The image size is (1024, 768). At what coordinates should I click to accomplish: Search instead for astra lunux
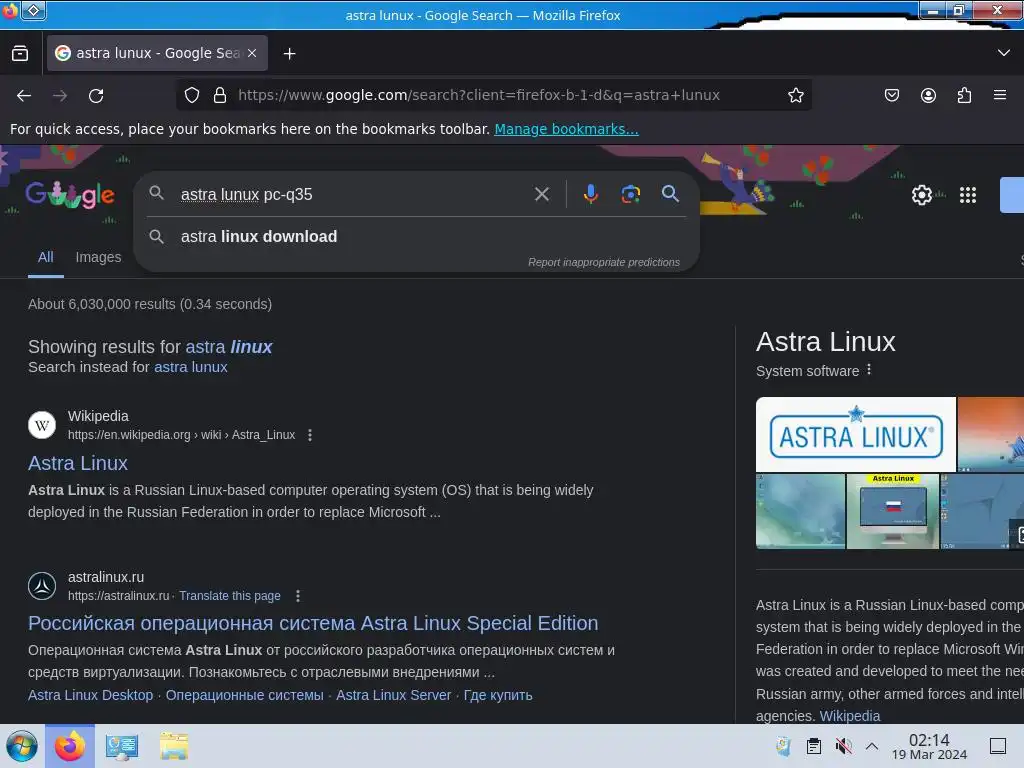pos(191,367)
